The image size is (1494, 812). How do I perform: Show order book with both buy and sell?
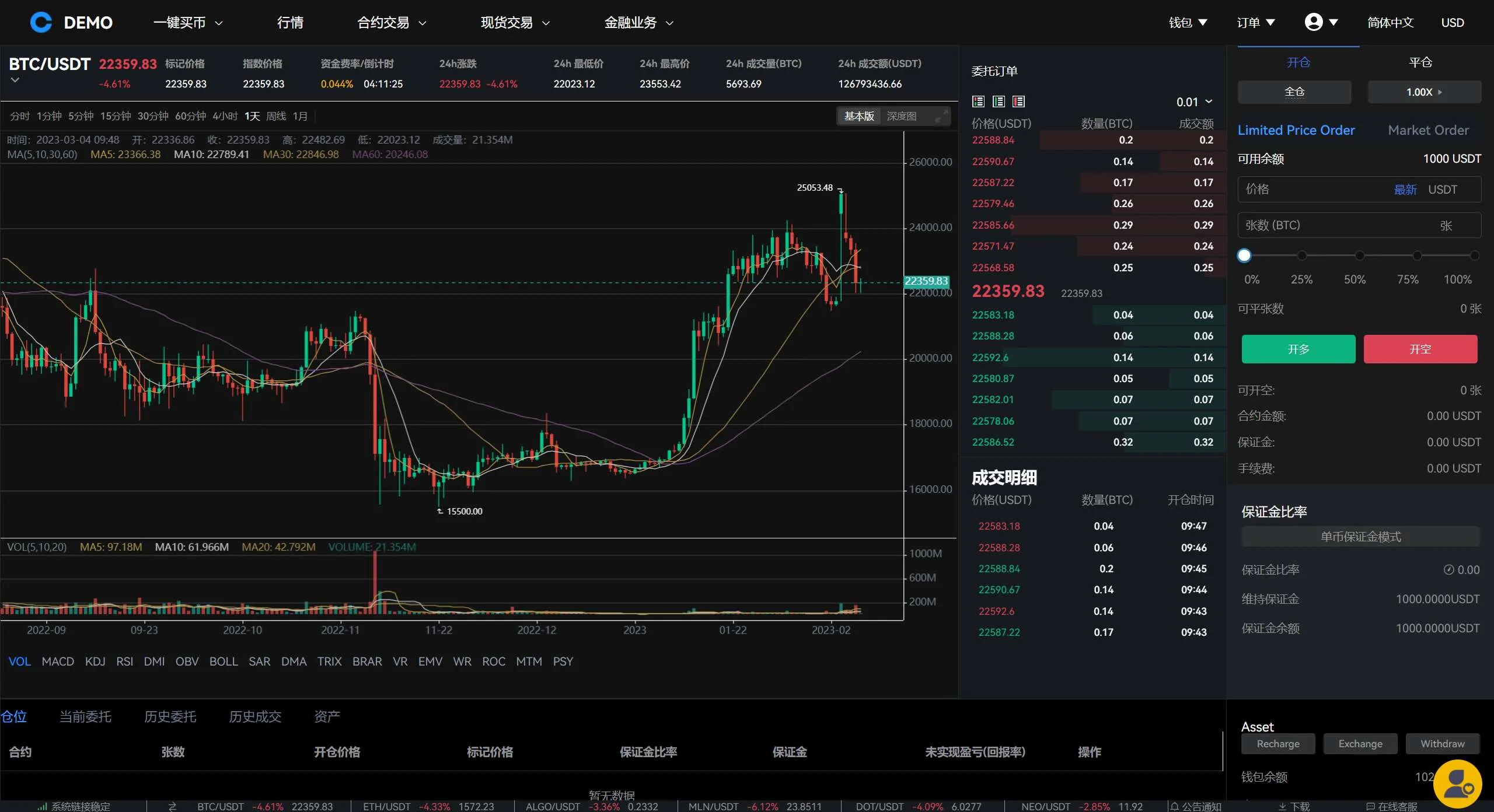pos(979,101)
